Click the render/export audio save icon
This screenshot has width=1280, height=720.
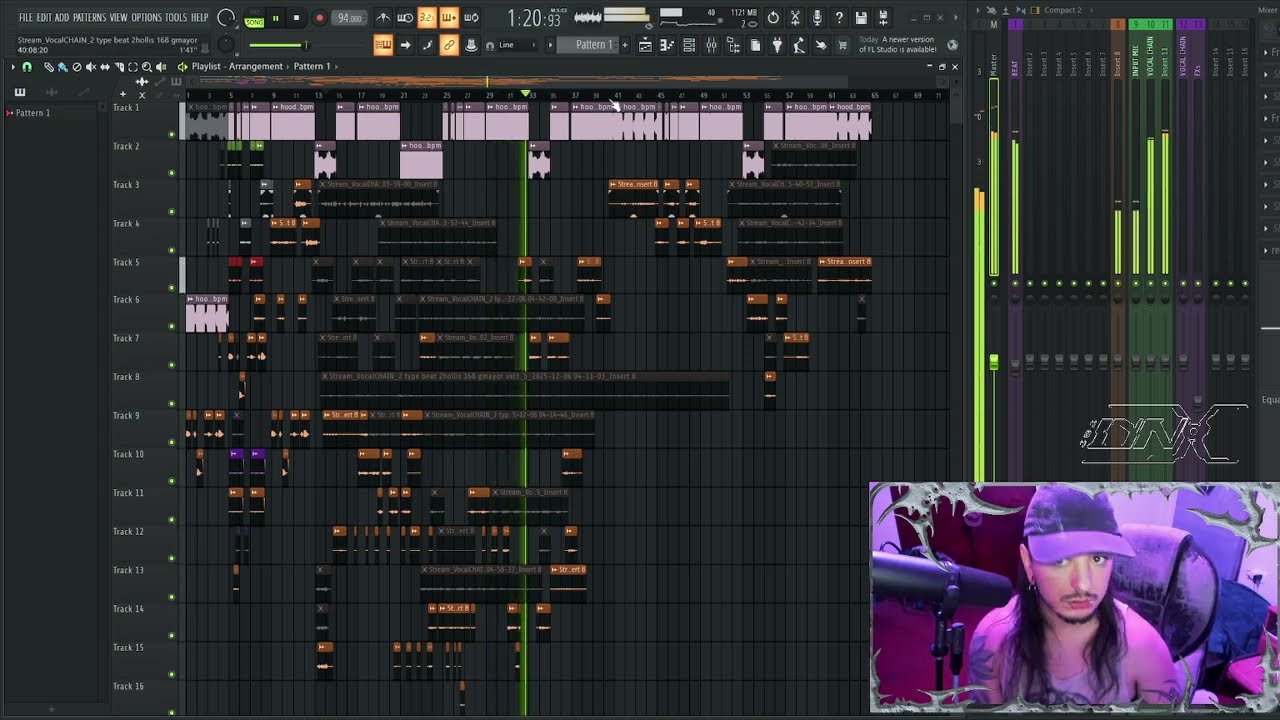pos(883,18)
